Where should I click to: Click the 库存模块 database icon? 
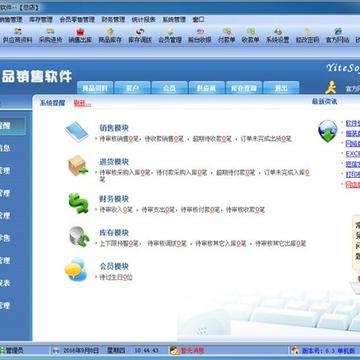[x=79, y=236]
